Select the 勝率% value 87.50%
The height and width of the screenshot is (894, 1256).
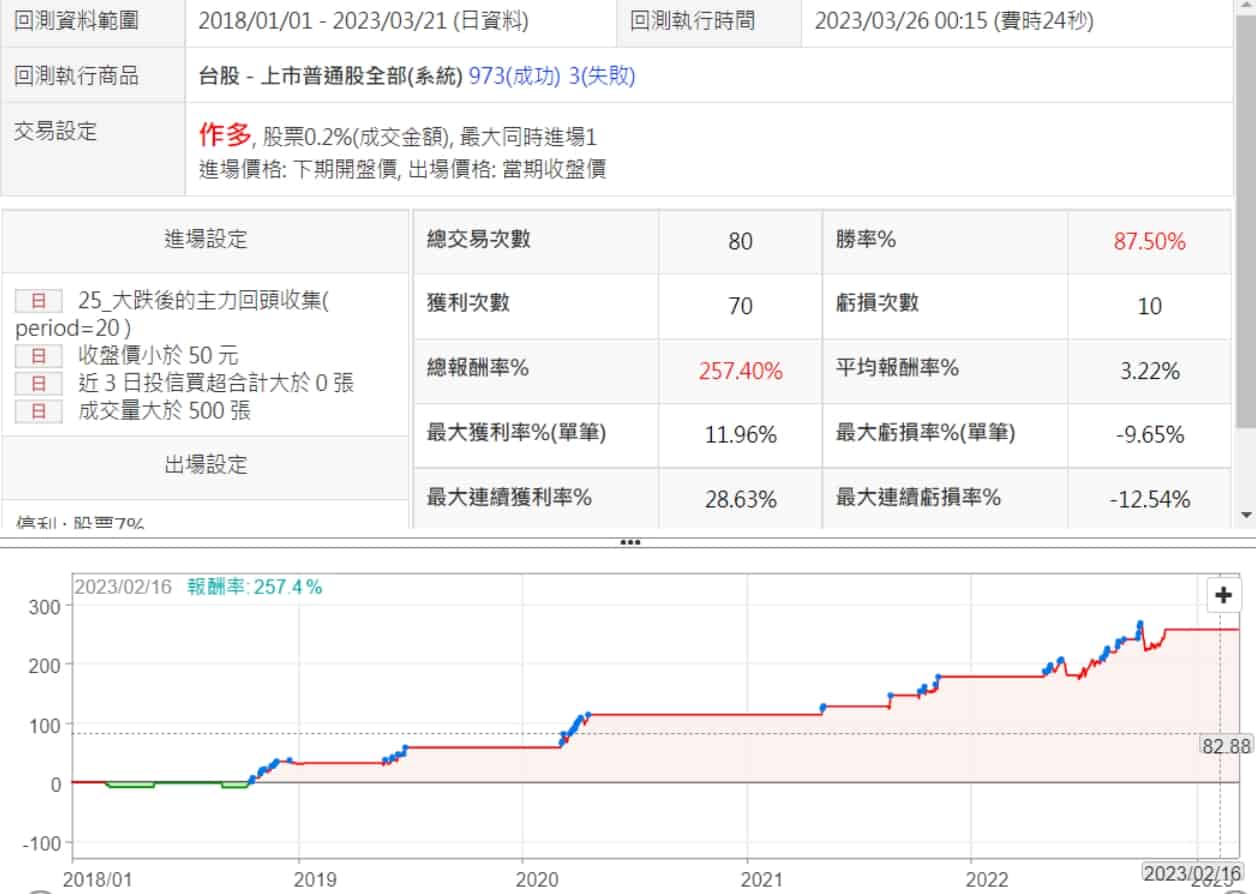pos(1149,242)
